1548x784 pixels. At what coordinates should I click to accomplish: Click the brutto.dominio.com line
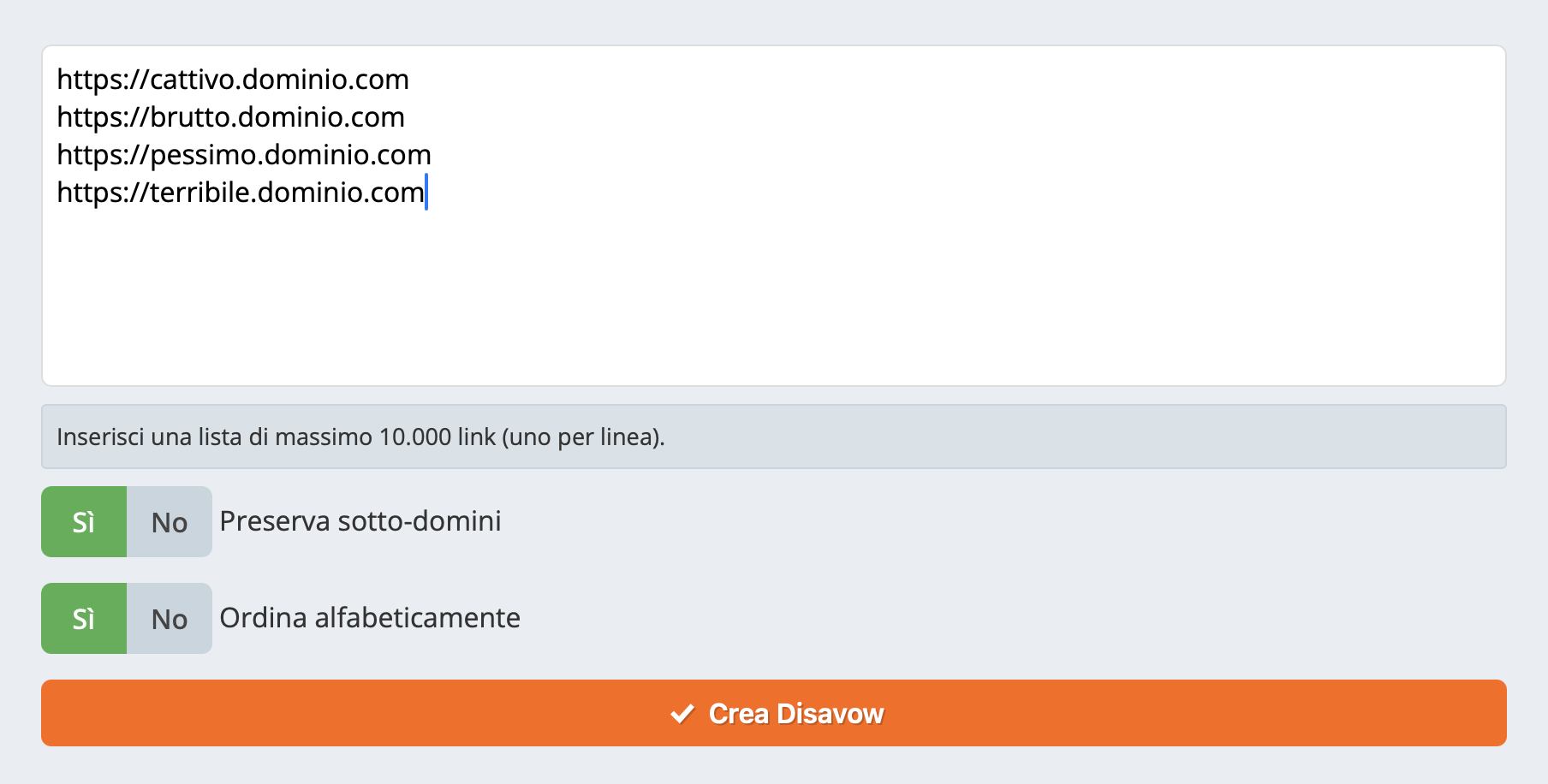pos(231,117)
